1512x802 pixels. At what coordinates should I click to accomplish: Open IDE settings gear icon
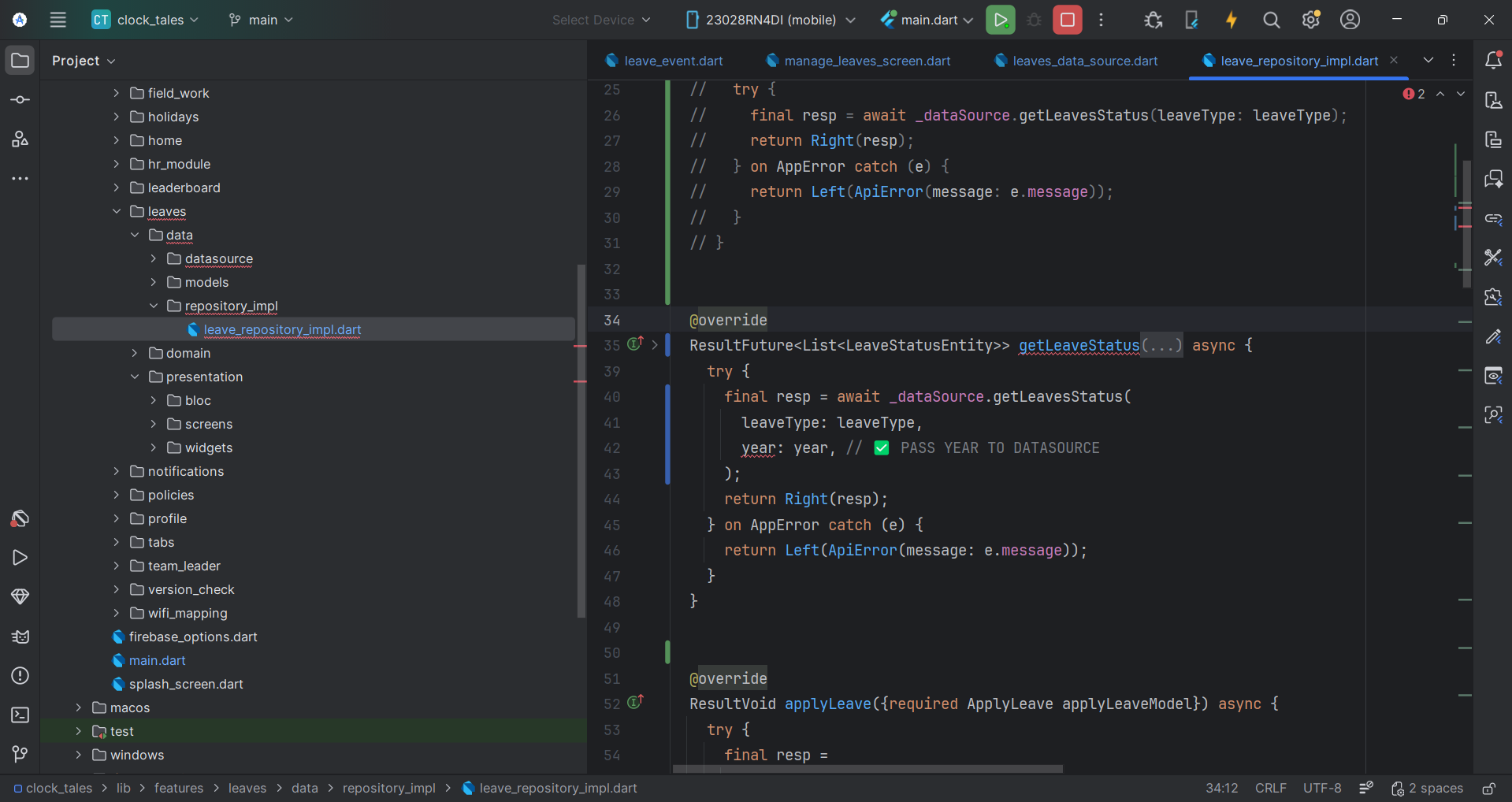click(1310, 20)
